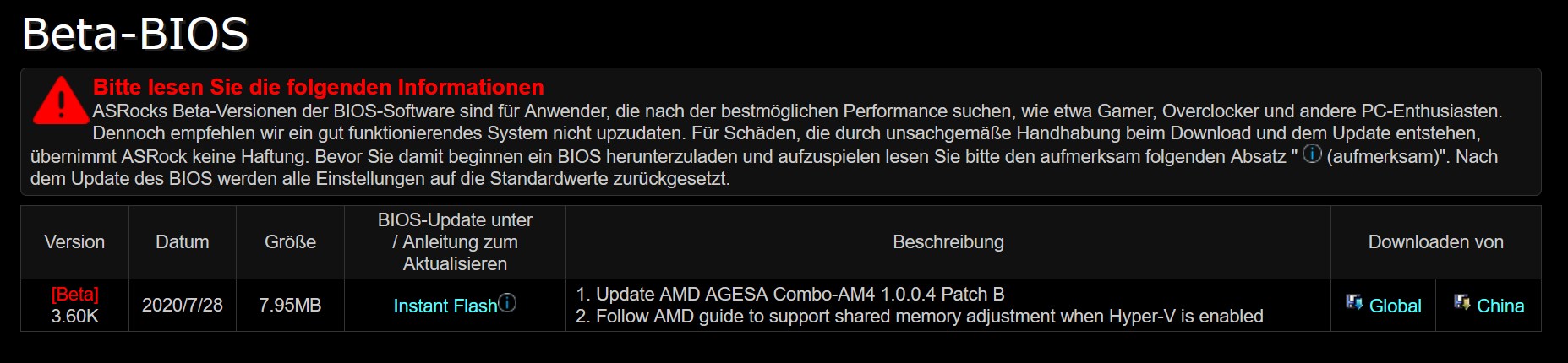Click the 7.95MB size cell
Viewport: 1568px width, 363px height.
tap(290, 306)
